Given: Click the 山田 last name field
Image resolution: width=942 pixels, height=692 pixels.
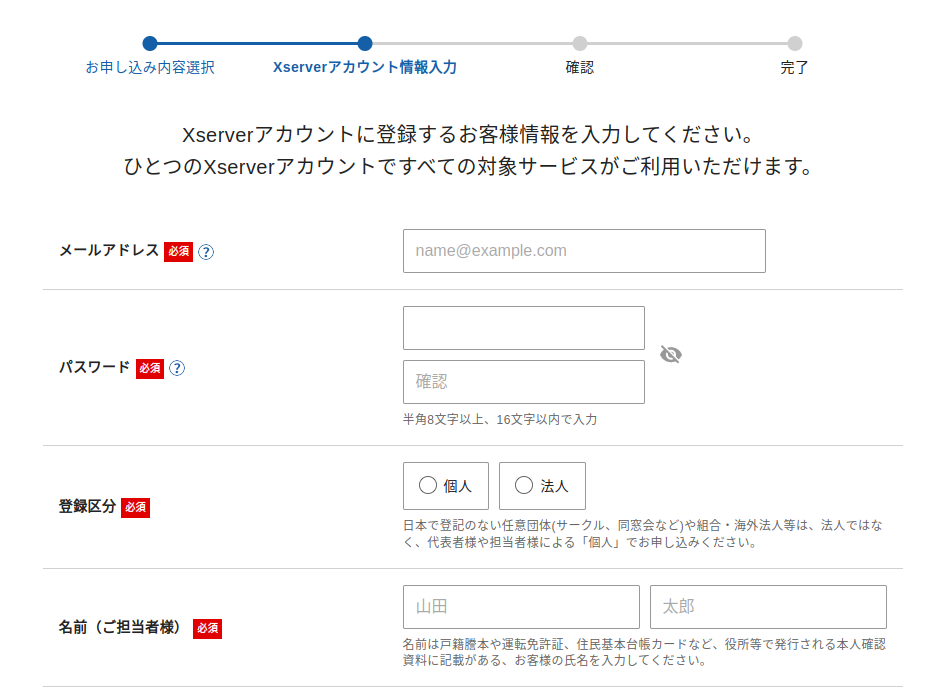Looking at the screenshot, I should coord(521,607).
